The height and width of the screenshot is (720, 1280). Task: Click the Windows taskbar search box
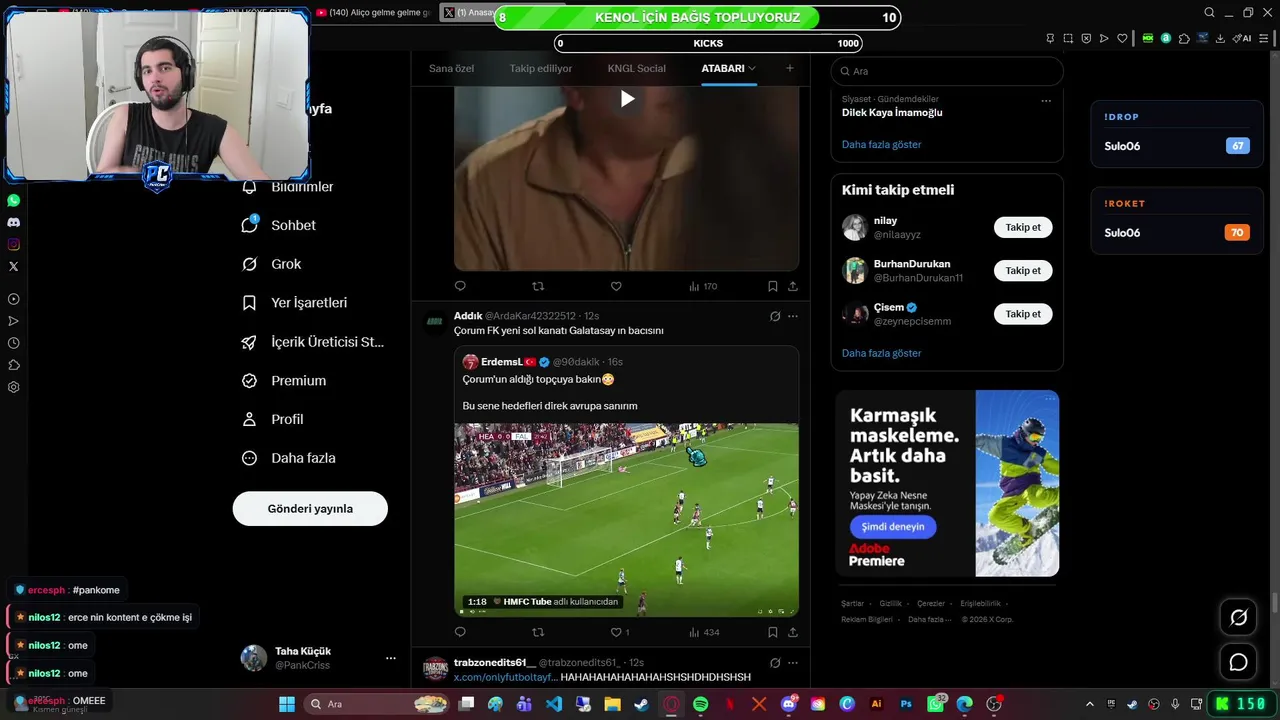coord(375,704)
